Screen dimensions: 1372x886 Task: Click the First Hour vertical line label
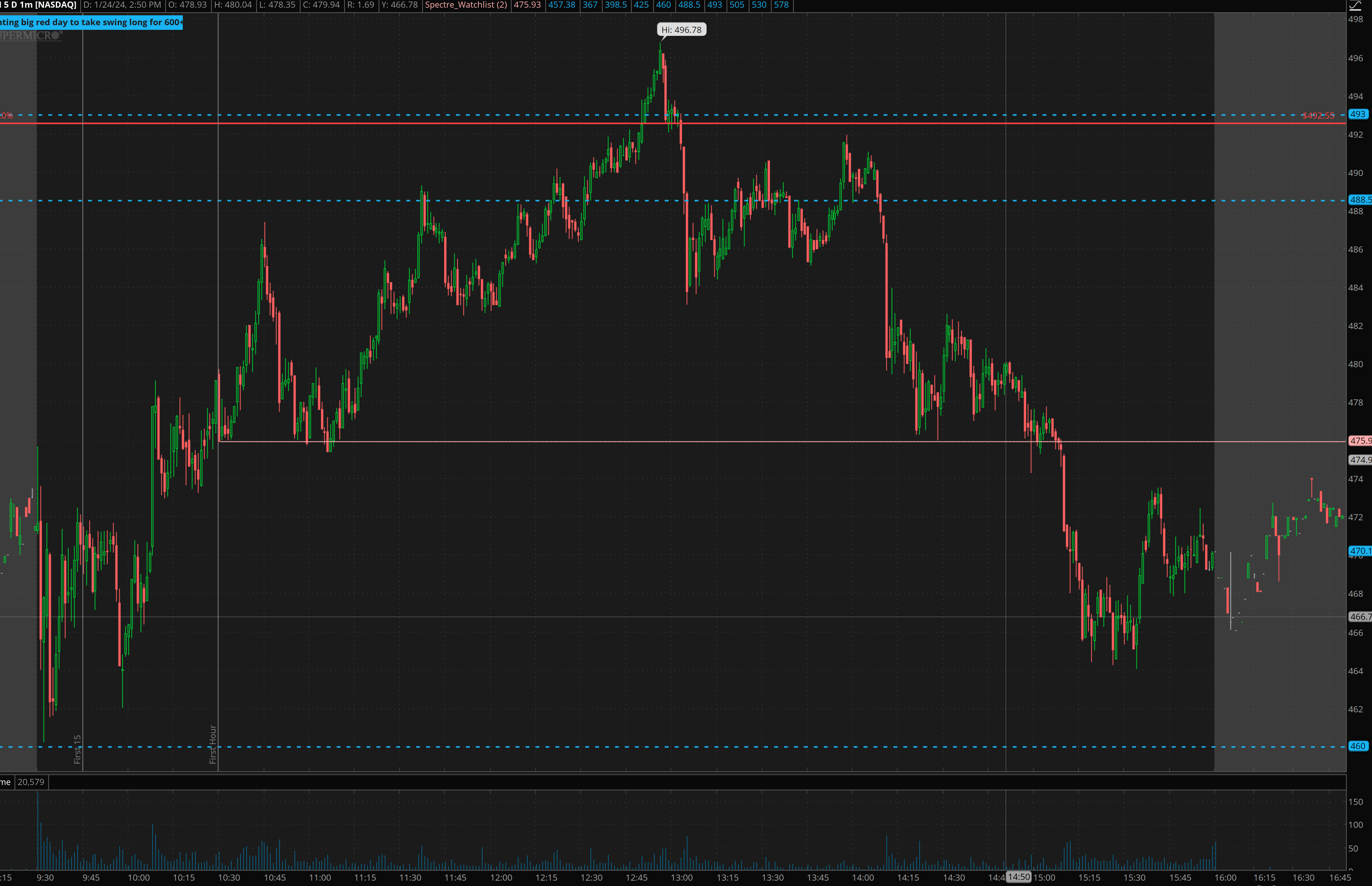click(x=213, y=744)
